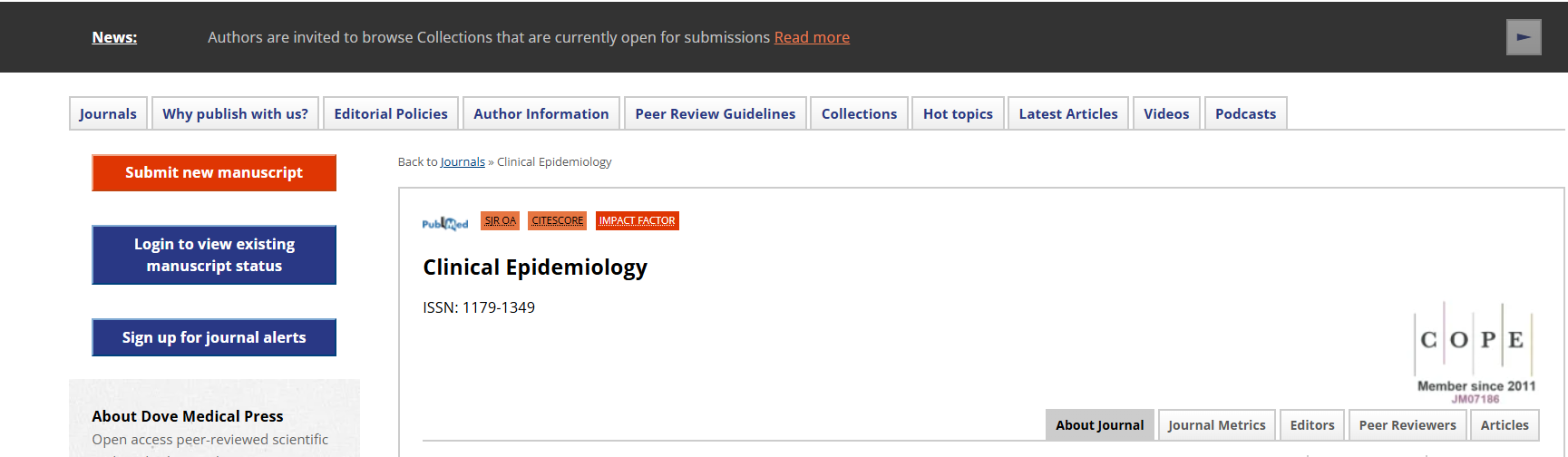Screen dimensions: 1568x457
Task: Select the Editors tab
Action: [x=1312, y=425]
